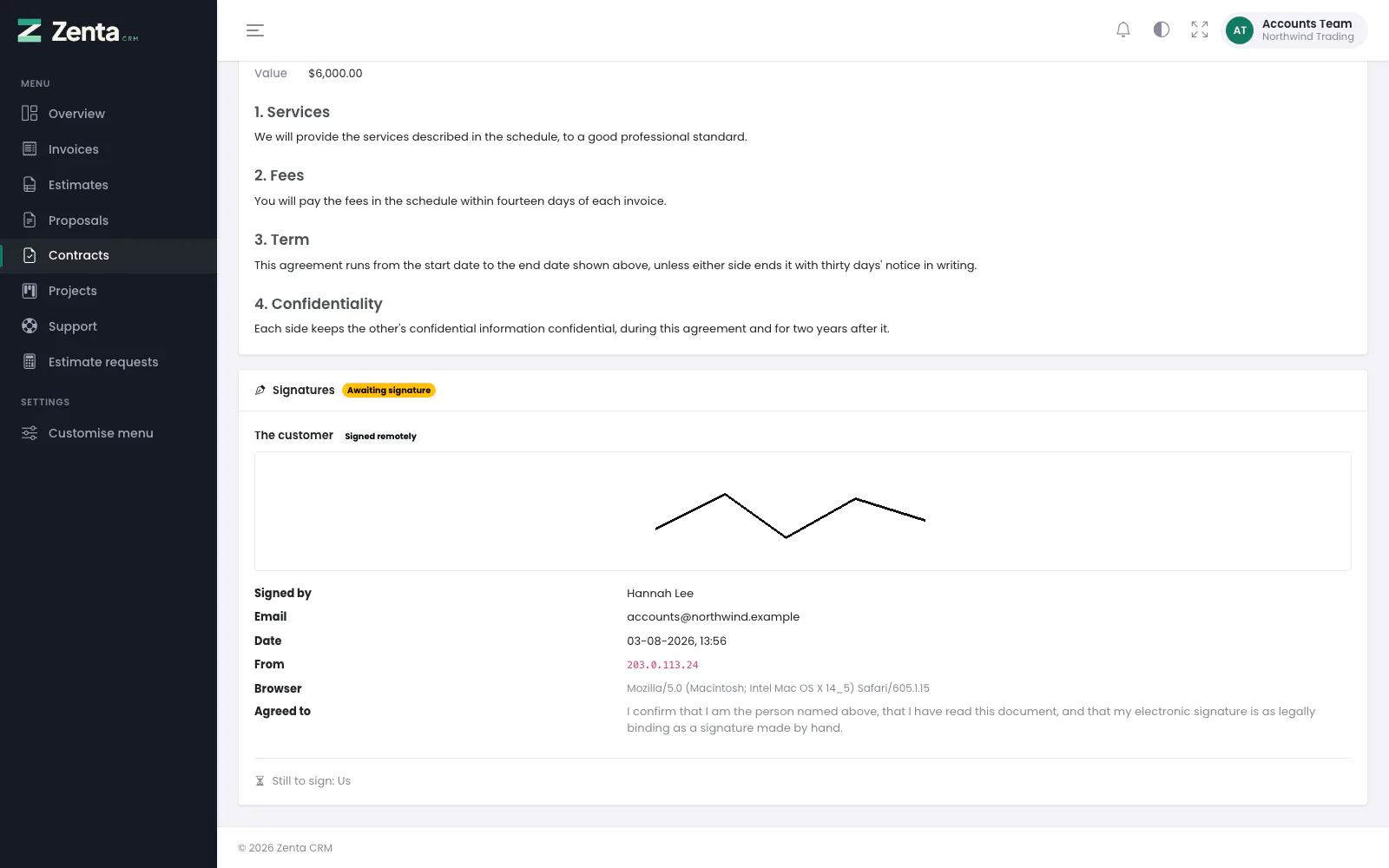Click the email accounts@northwind.example
Viewport: 1389px width, 868px height.
tap(713, 617)
